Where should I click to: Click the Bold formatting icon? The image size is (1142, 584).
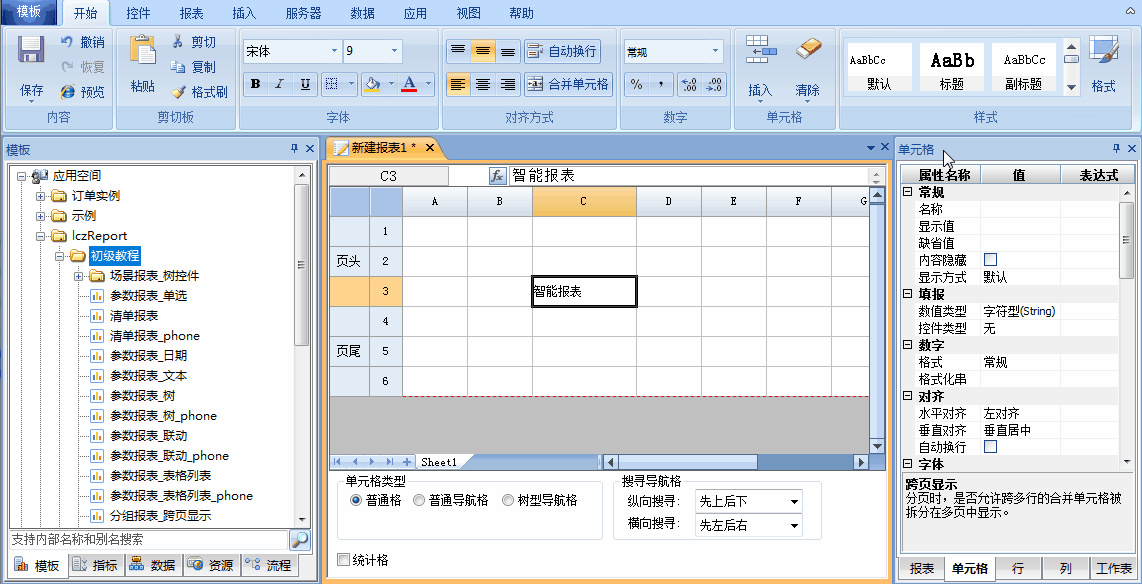[256, 84]
